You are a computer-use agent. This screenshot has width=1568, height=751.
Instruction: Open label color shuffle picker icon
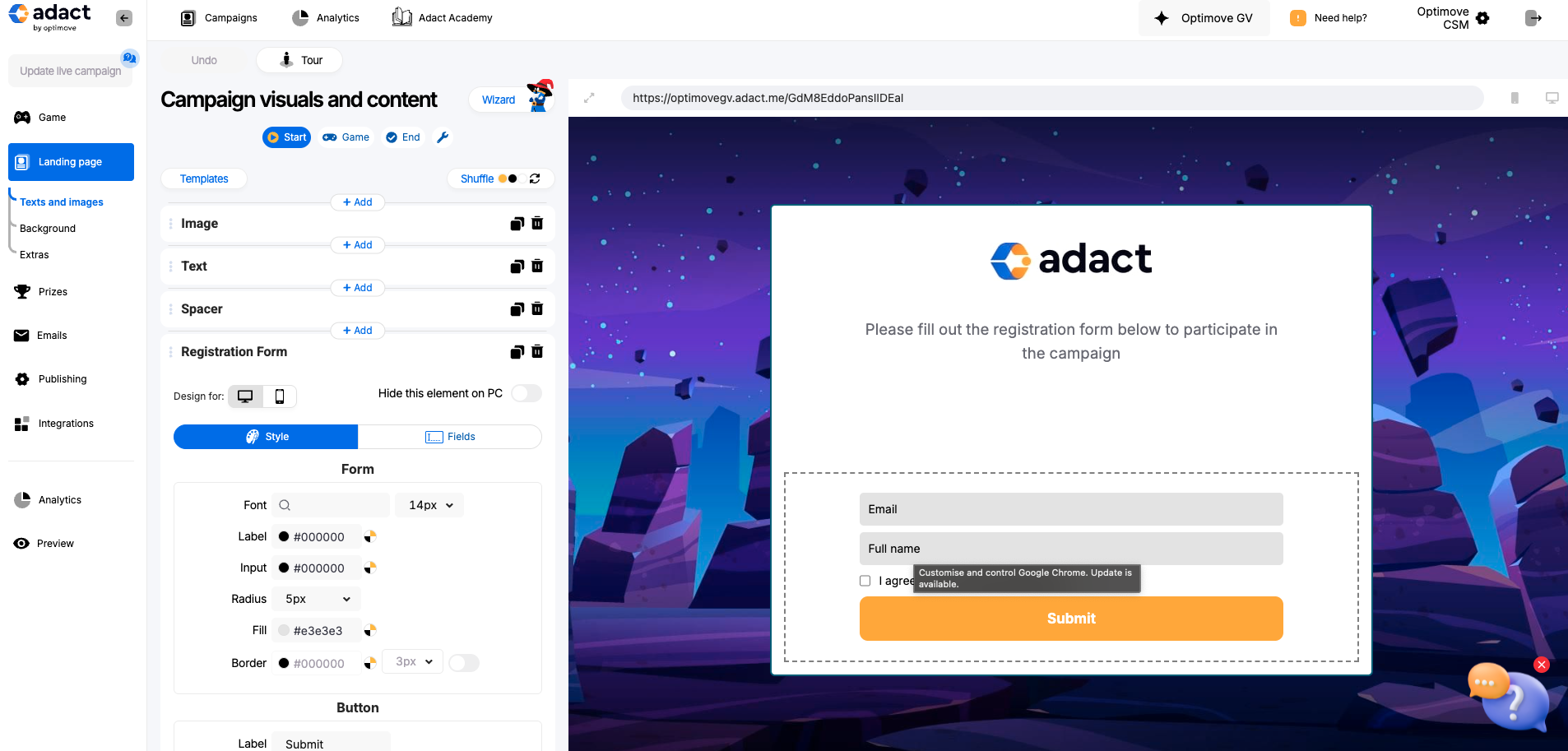[370, 536]
